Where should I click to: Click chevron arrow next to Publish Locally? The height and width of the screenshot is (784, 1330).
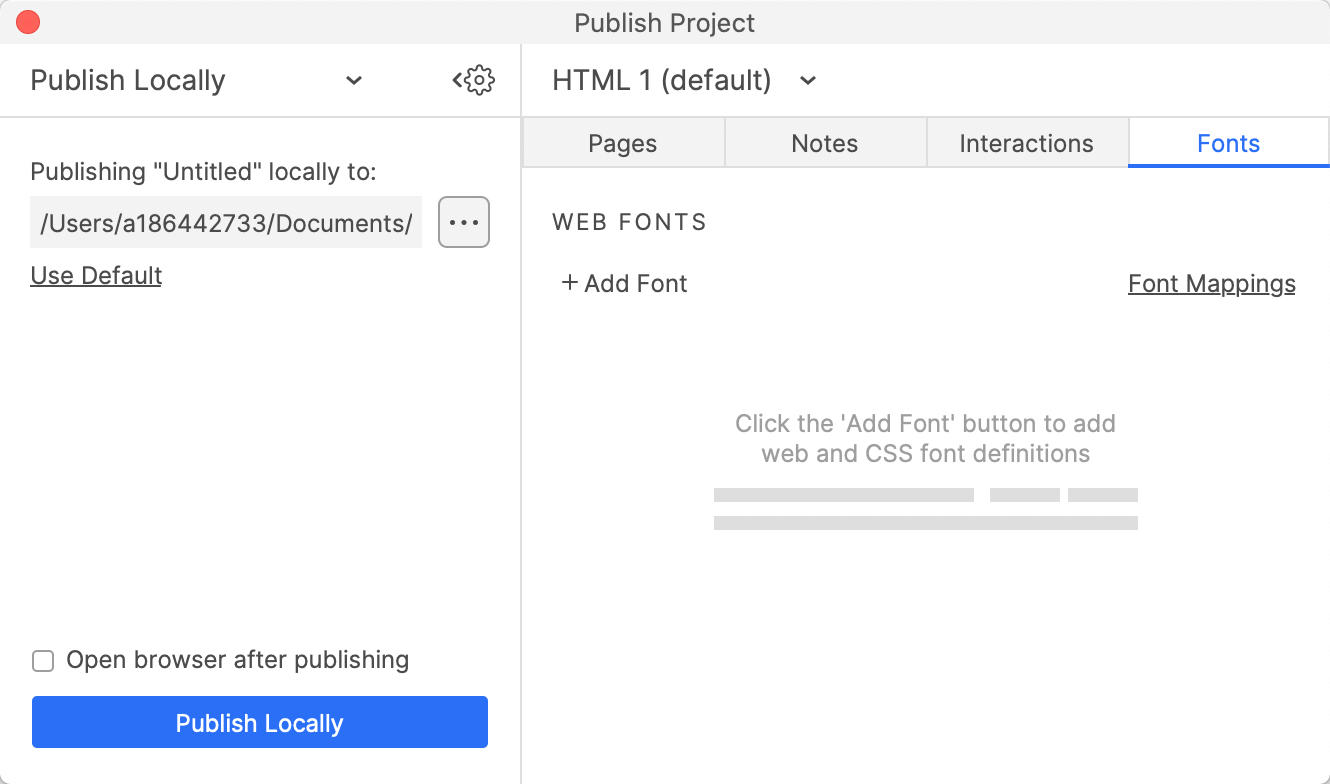354,80
